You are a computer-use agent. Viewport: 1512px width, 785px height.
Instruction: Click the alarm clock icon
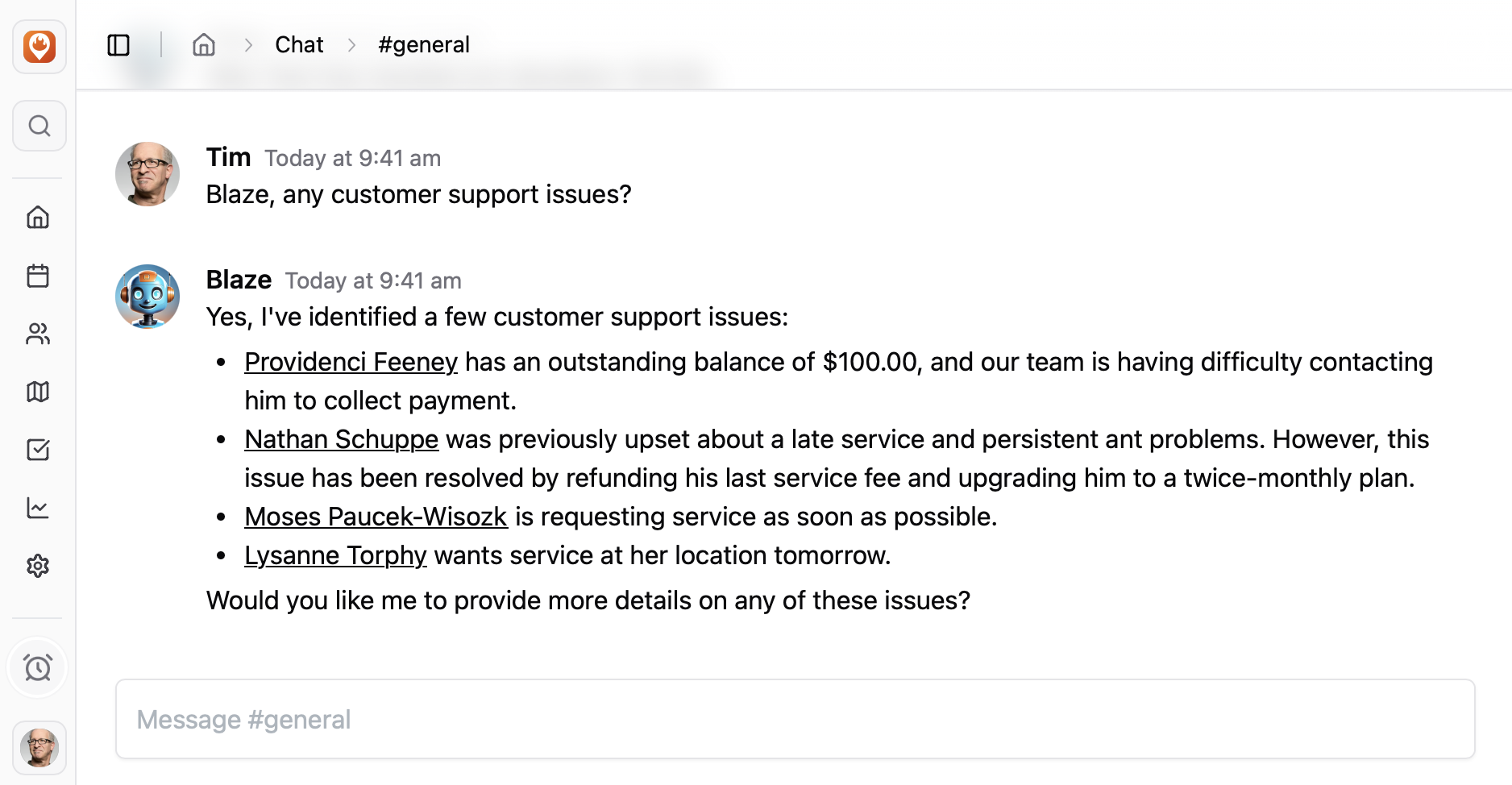pos(38,667)
